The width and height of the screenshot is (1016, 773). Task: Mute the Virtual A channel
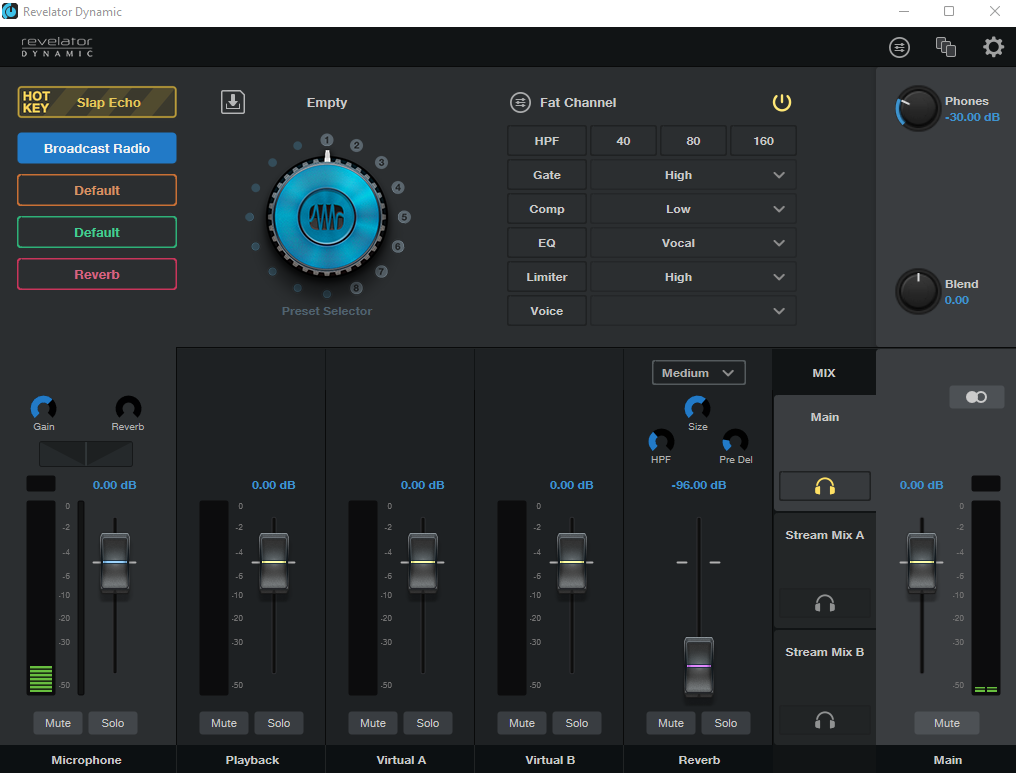point(373,722)
